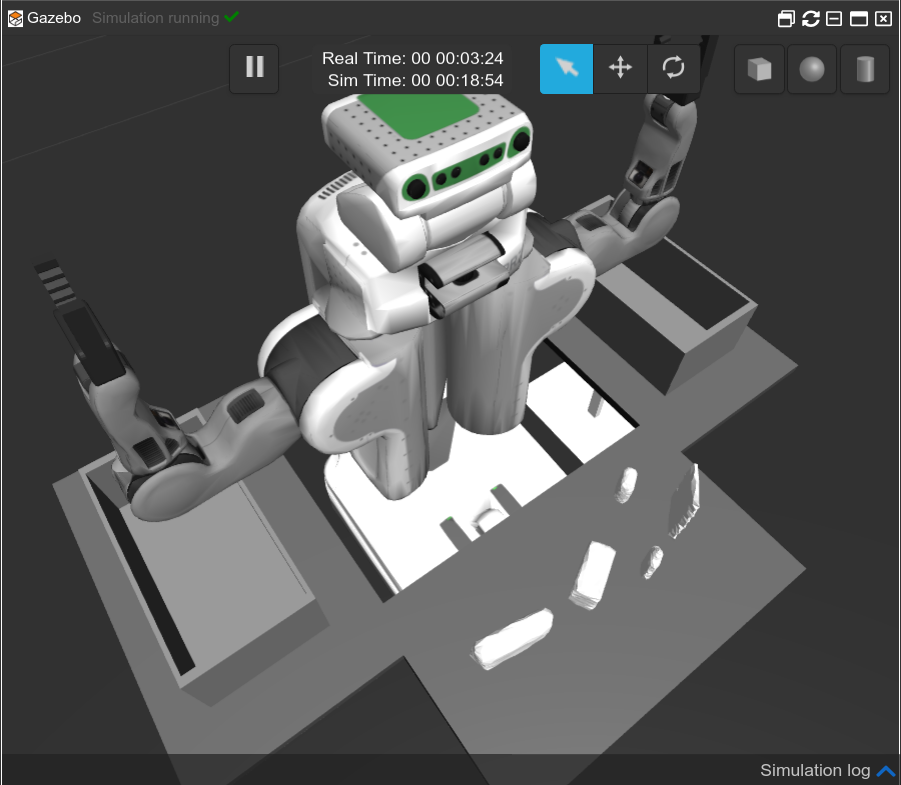Activate the translate move tool
Viewport: 901px width, 785px height.
[x=620, y=68]
